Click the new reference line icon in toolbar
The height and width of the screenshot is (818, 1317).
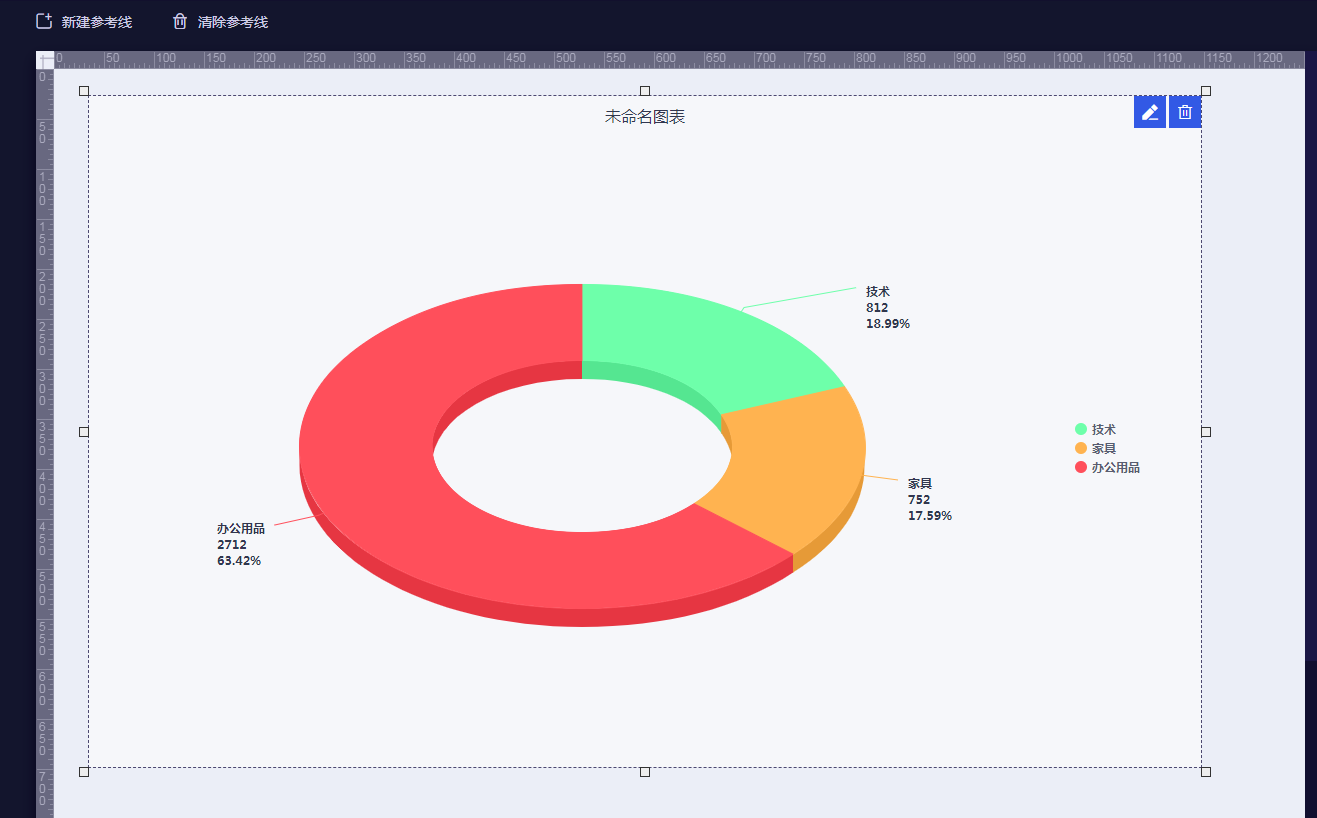point(43,20)
